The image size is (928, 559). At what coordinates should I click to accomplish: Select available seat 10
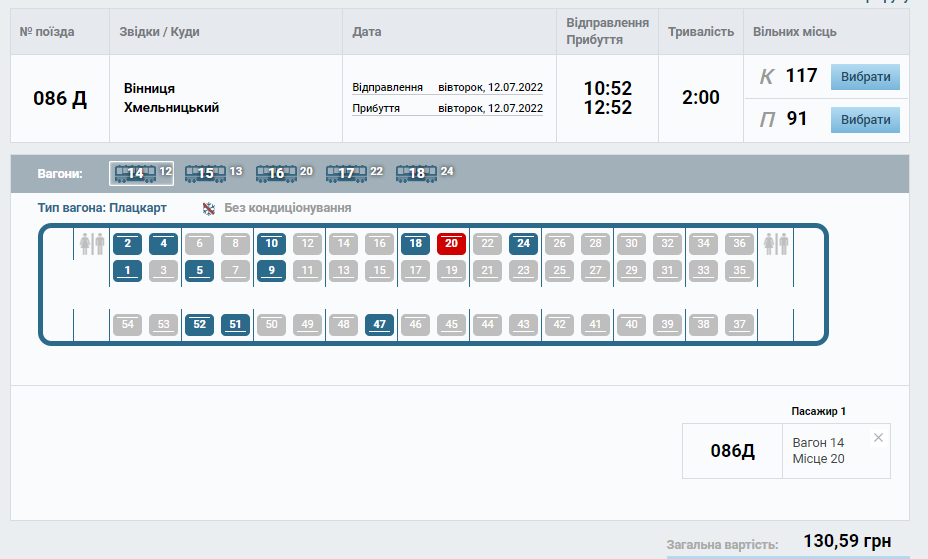tap(271, 243)
